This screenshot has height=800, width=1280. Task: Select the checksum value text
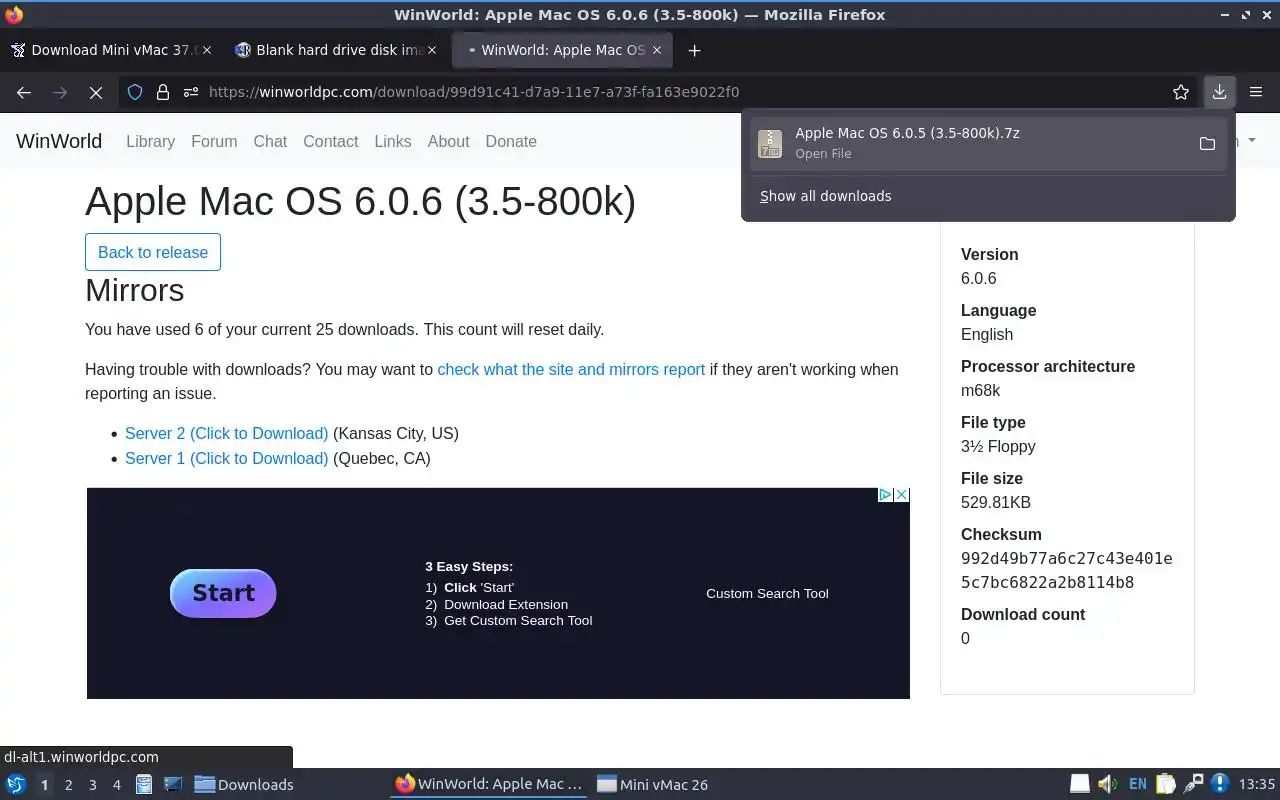click(x=1066, y=570)
